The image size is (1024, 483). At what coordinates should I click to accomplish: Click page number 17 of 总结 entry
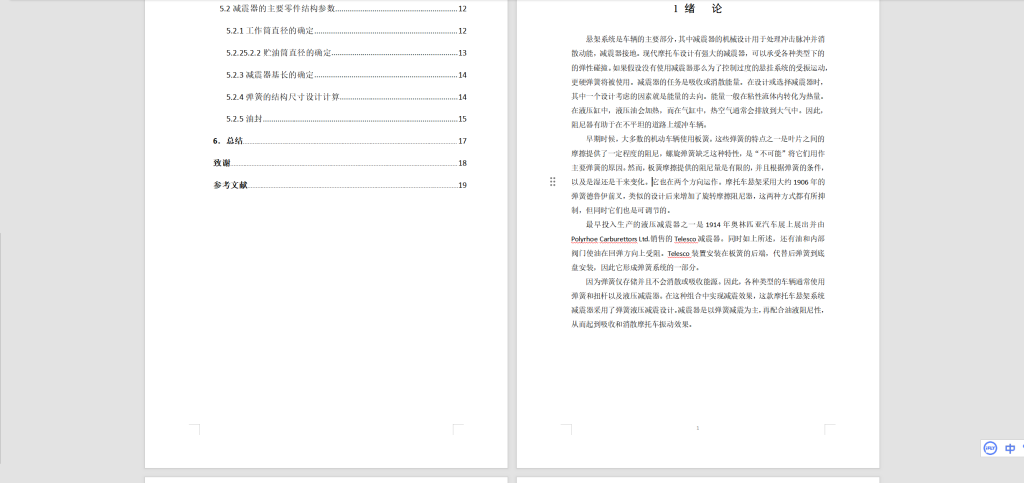462,141
